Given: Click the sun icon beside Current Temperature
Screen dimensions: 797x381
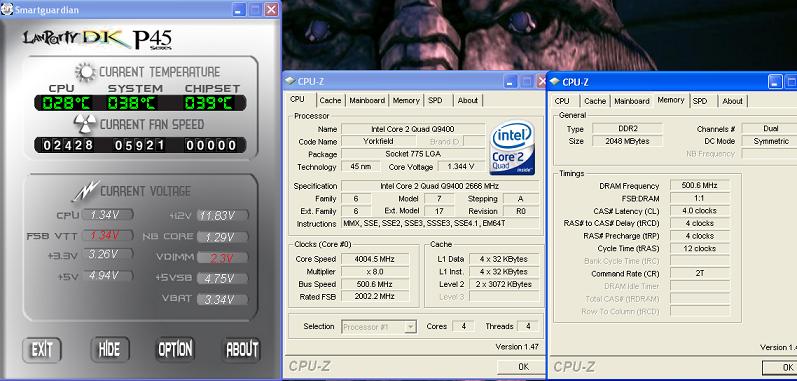Looking at the screenshot, I should [85, 72].
